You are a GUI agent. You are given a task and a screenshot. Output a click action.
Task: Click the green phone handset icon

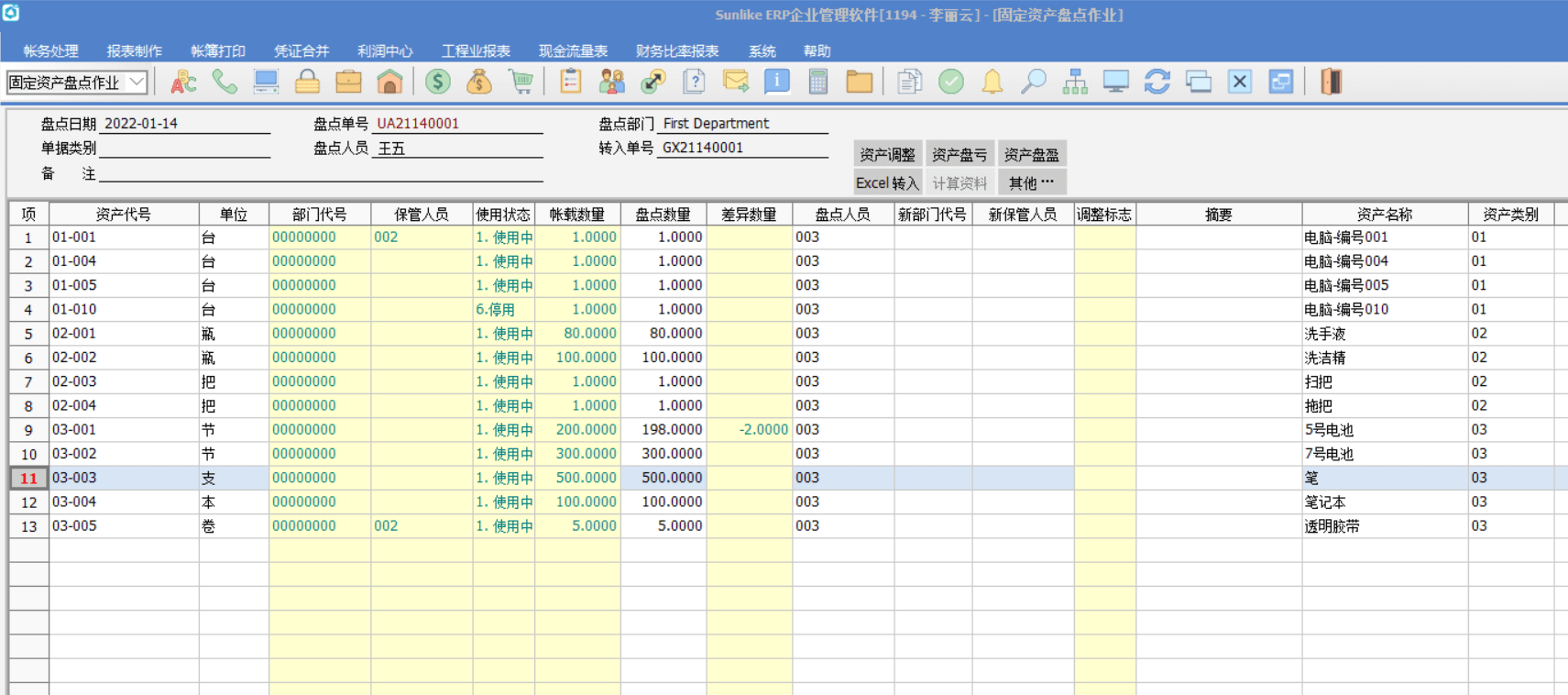coord(225,82)
